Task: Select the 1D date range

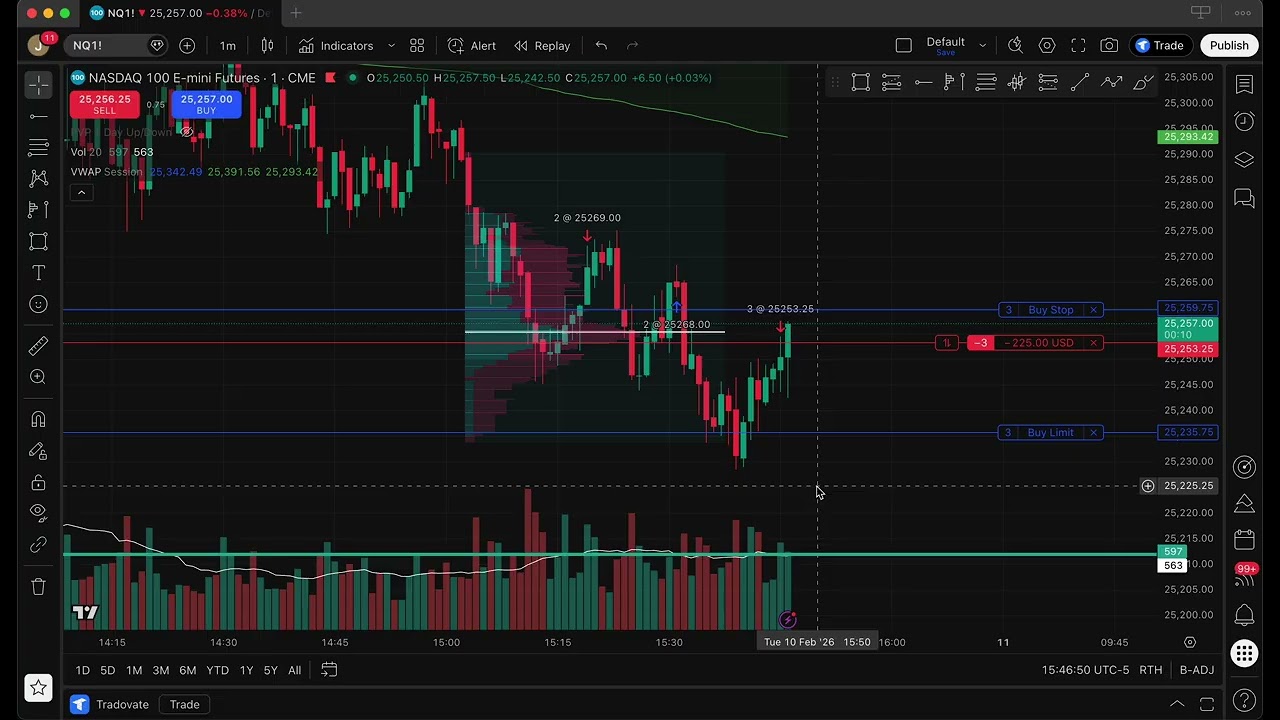Action: point(82,670)
